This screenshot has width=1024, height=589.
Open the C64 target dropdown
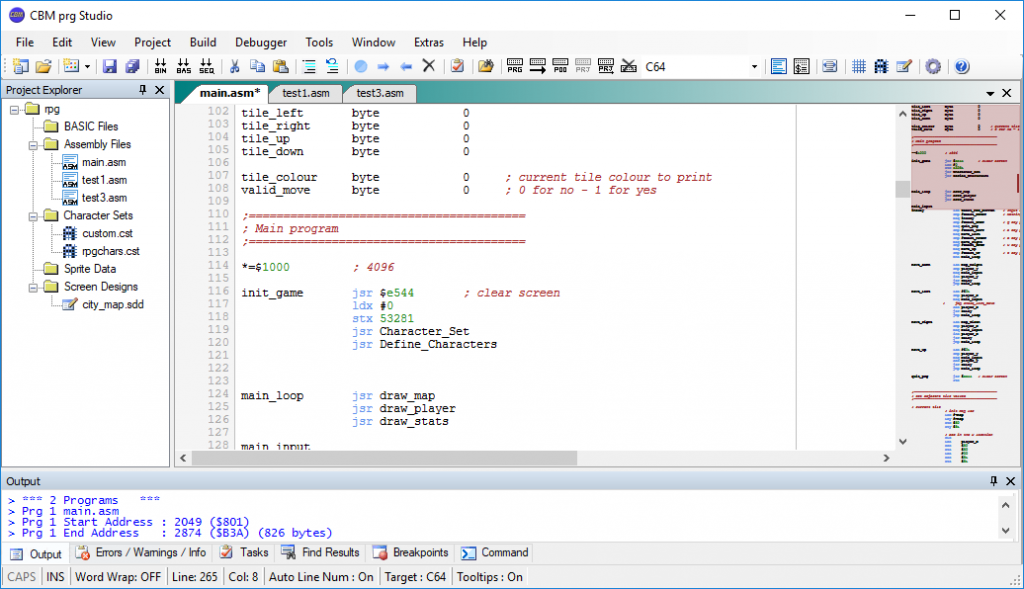[755, 67]
